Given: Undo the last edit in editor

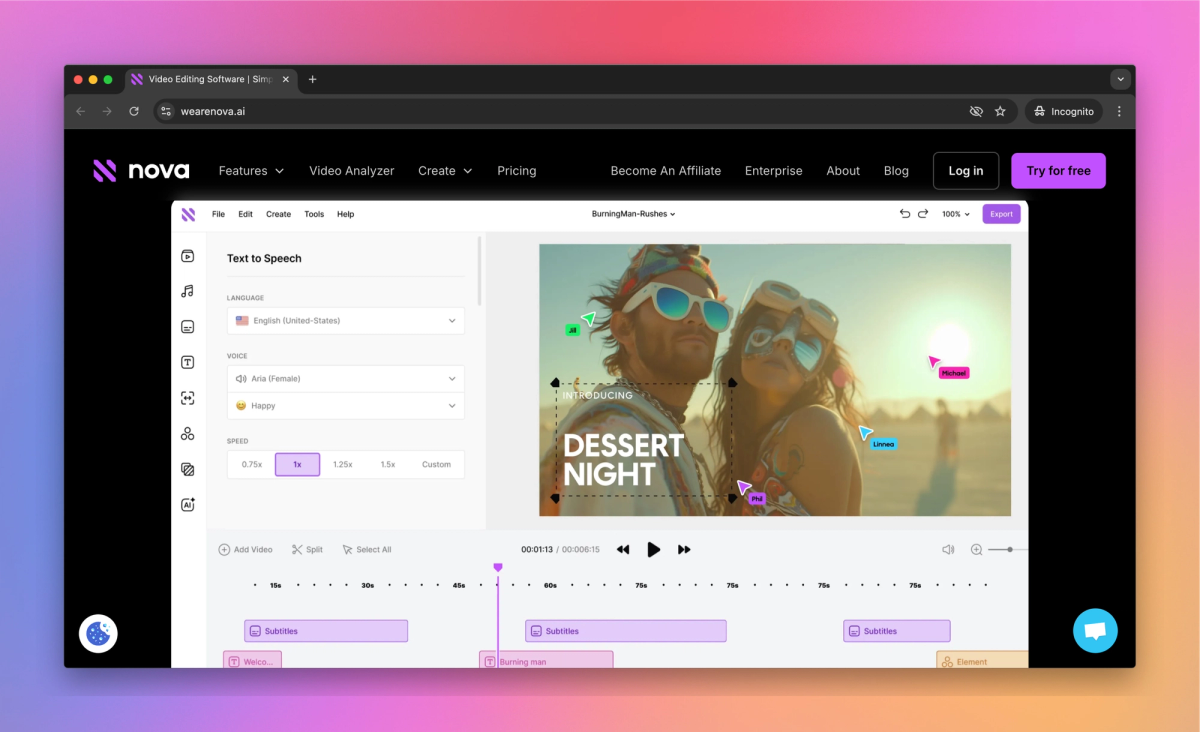Looking at the screenshot, I should [x=905, y=213].
